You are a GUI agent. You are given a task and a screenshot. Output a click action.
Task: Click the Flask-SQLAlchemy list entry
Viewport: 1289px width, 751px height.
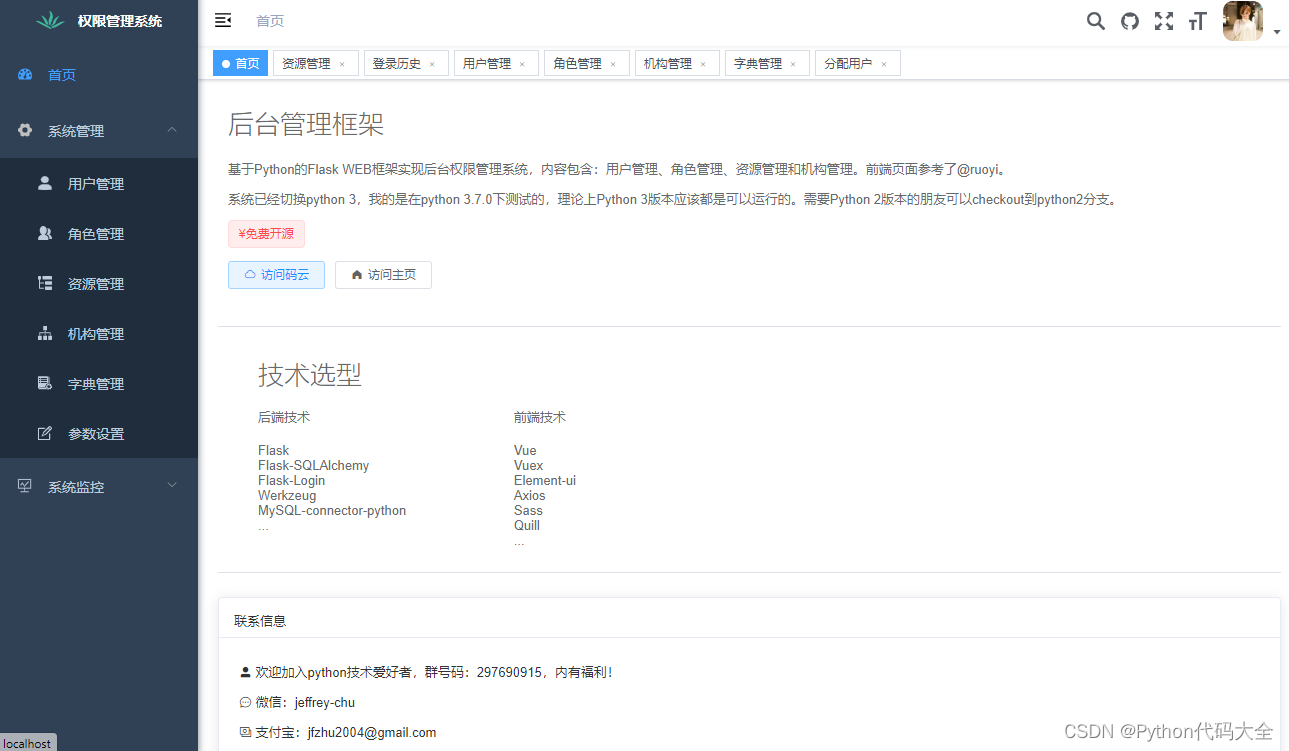point(314,466)
